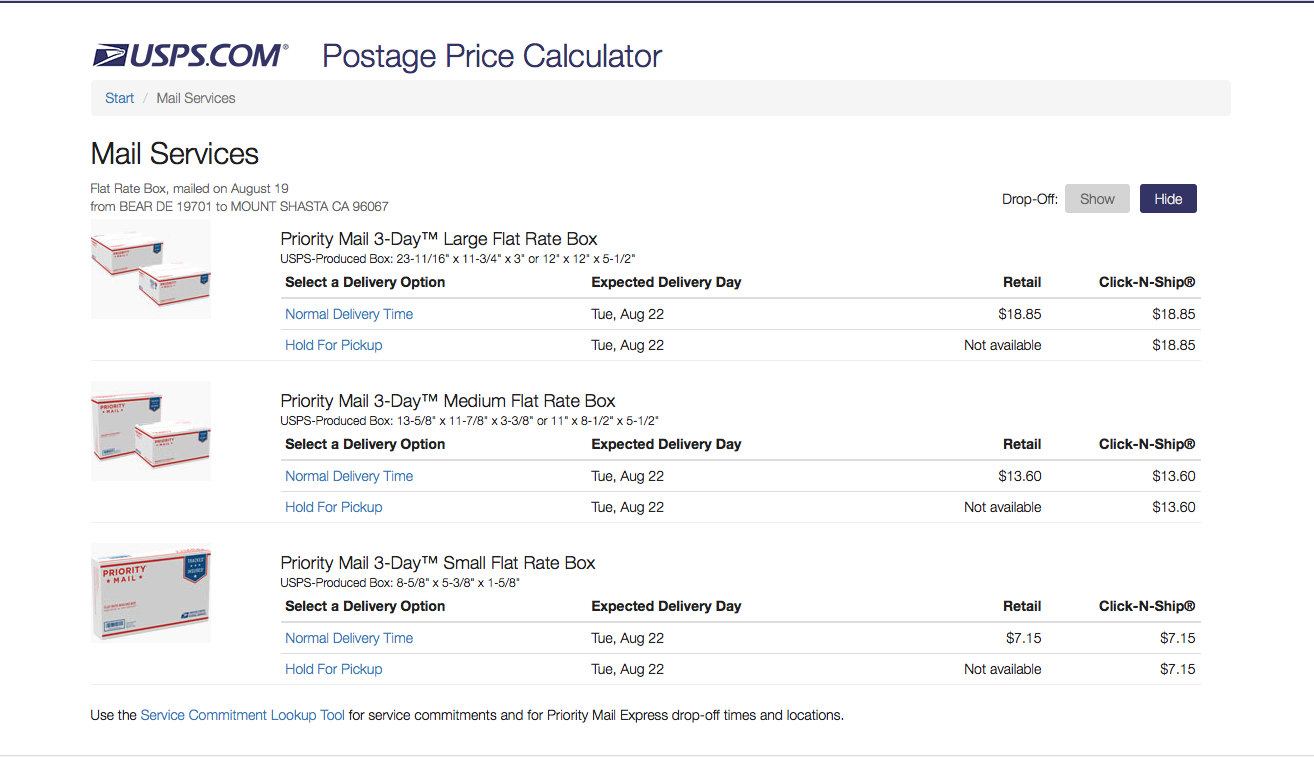Select Normal Delivery Time for Small Flat Rate Box
The image size is (1314, 757).
click(349, 638)
